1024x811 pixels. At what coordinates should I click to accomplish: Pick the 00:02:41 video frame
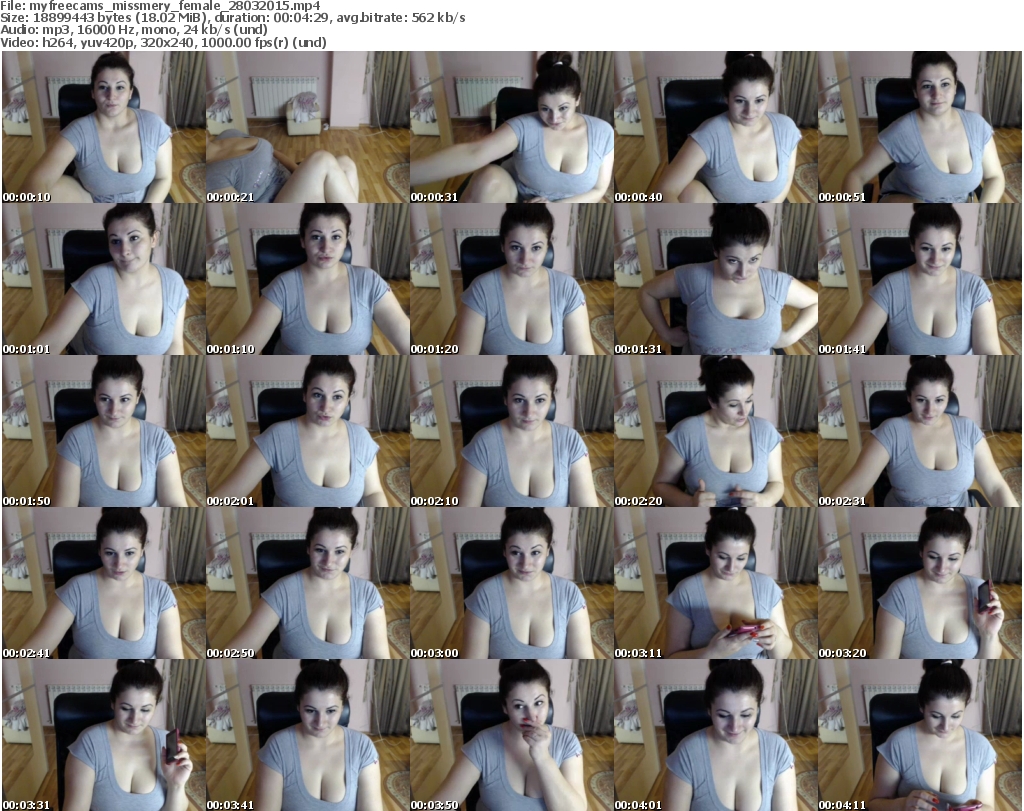[103, 584]
